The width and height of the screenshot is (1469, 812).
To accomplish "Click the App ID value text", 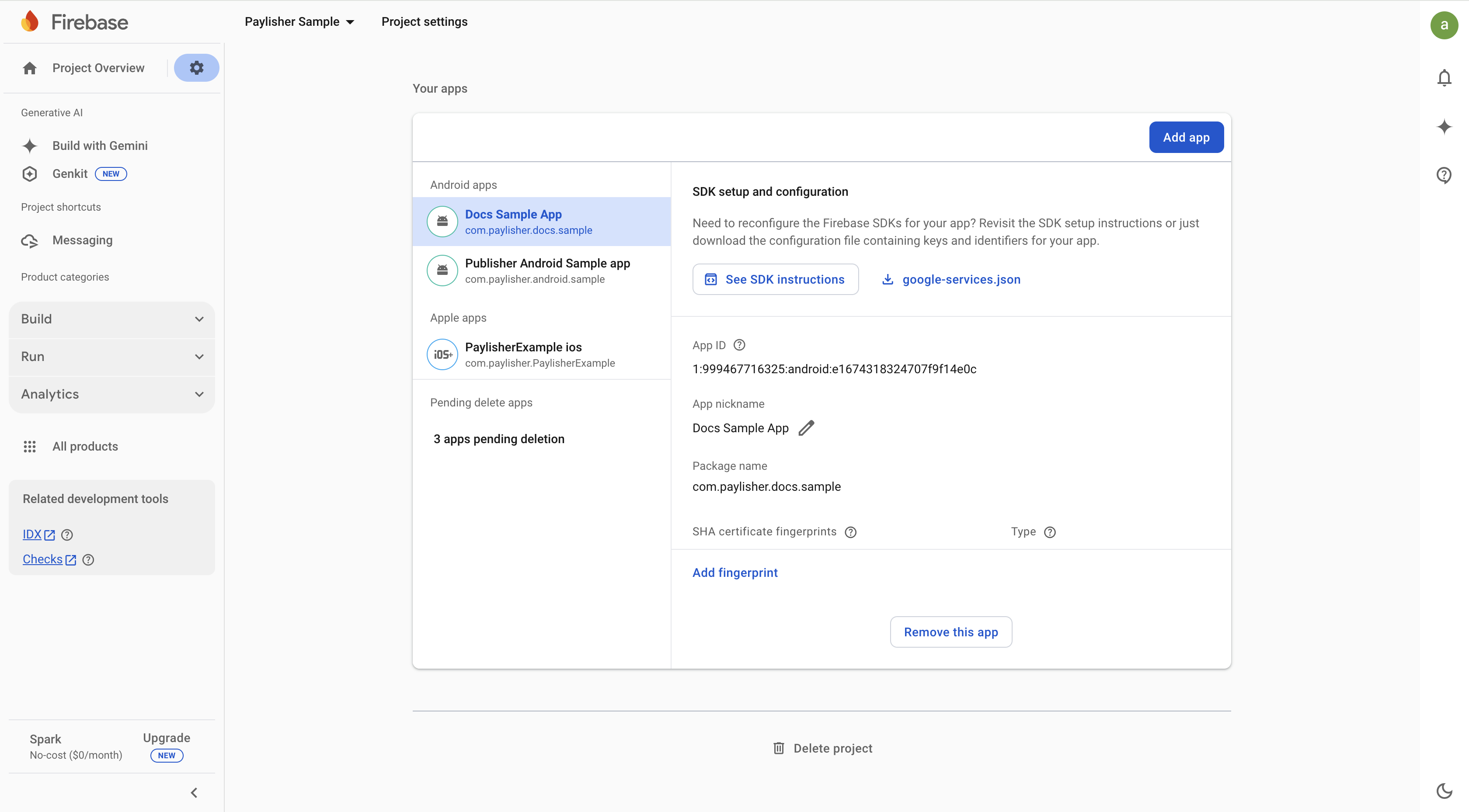I will (834, 369).
